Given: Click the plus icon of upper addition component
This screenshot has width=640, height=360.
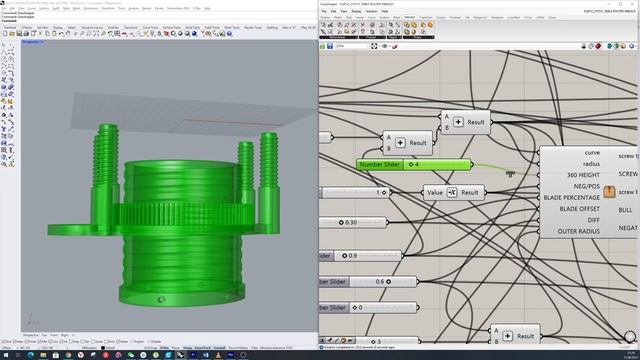Looking at the screenshot, I should tap(458, 122).
